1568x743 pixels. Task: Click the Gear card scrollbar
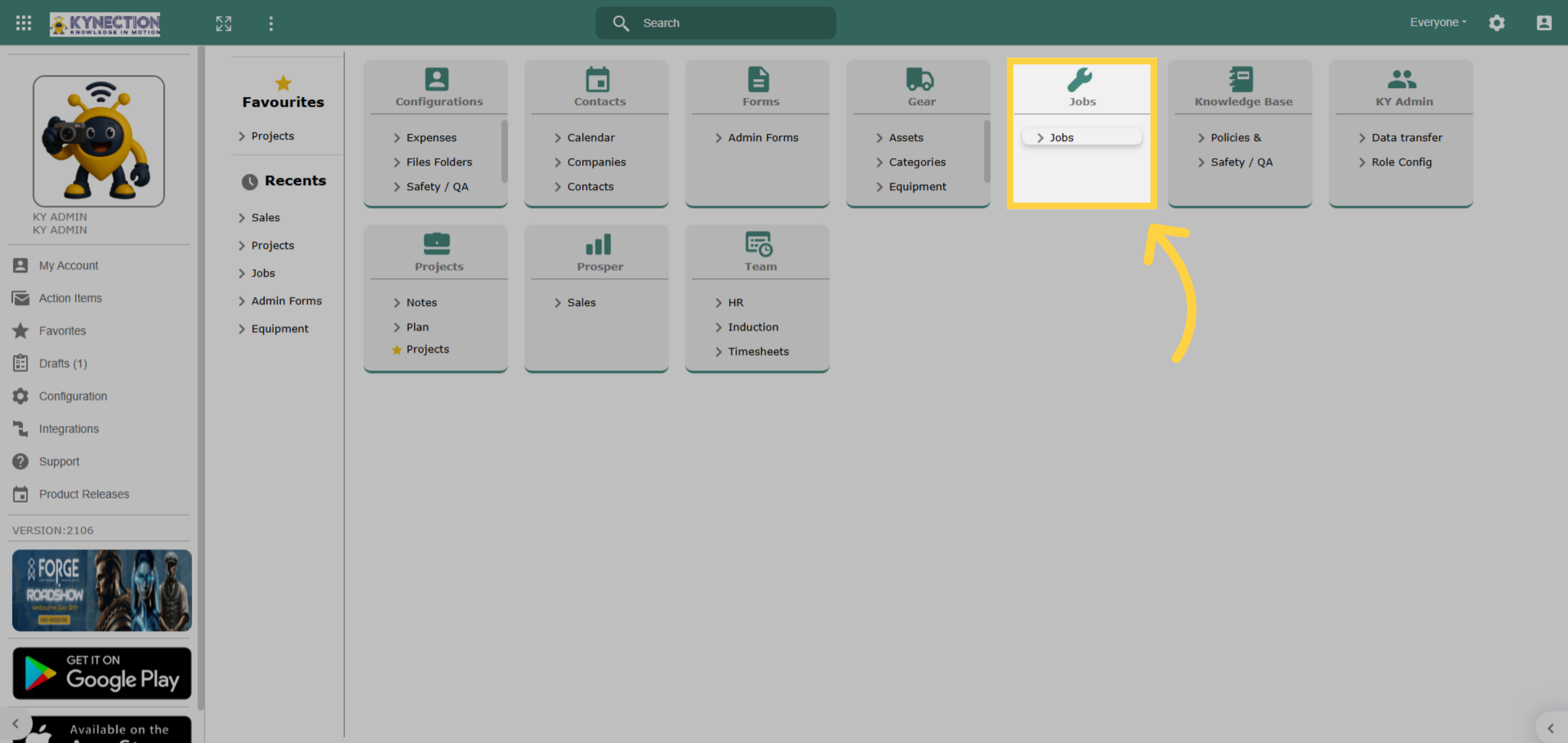coord(987,151)
